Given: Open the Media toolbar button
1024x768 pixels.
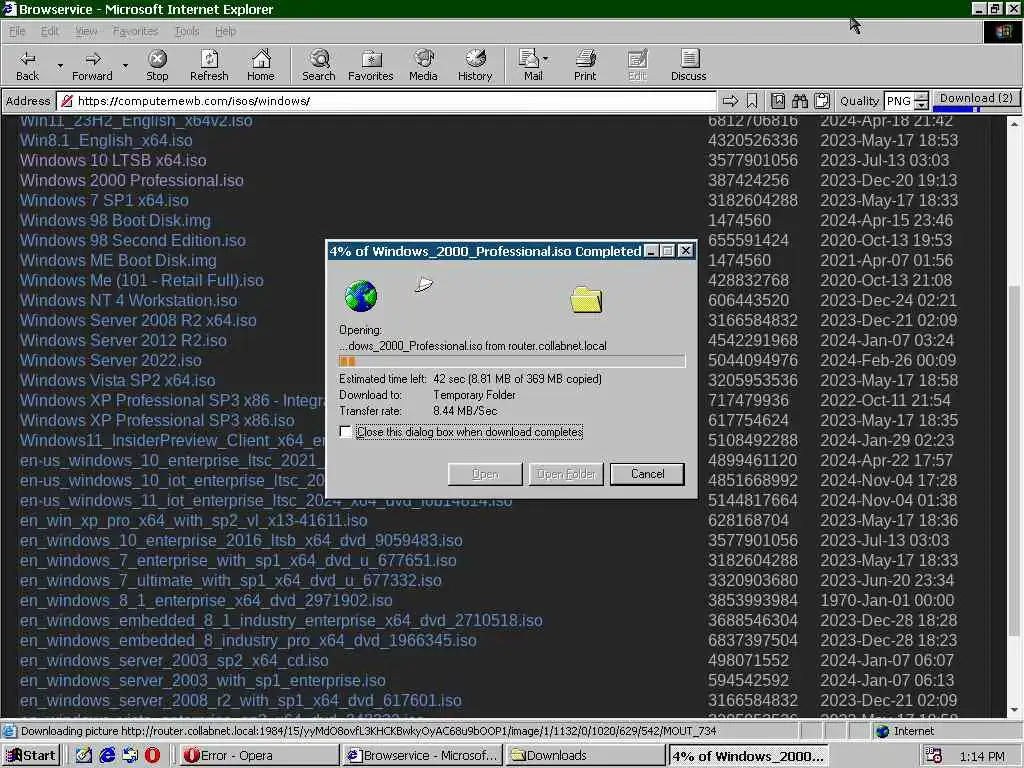Looking at the screenshot, I should point(423,65).
